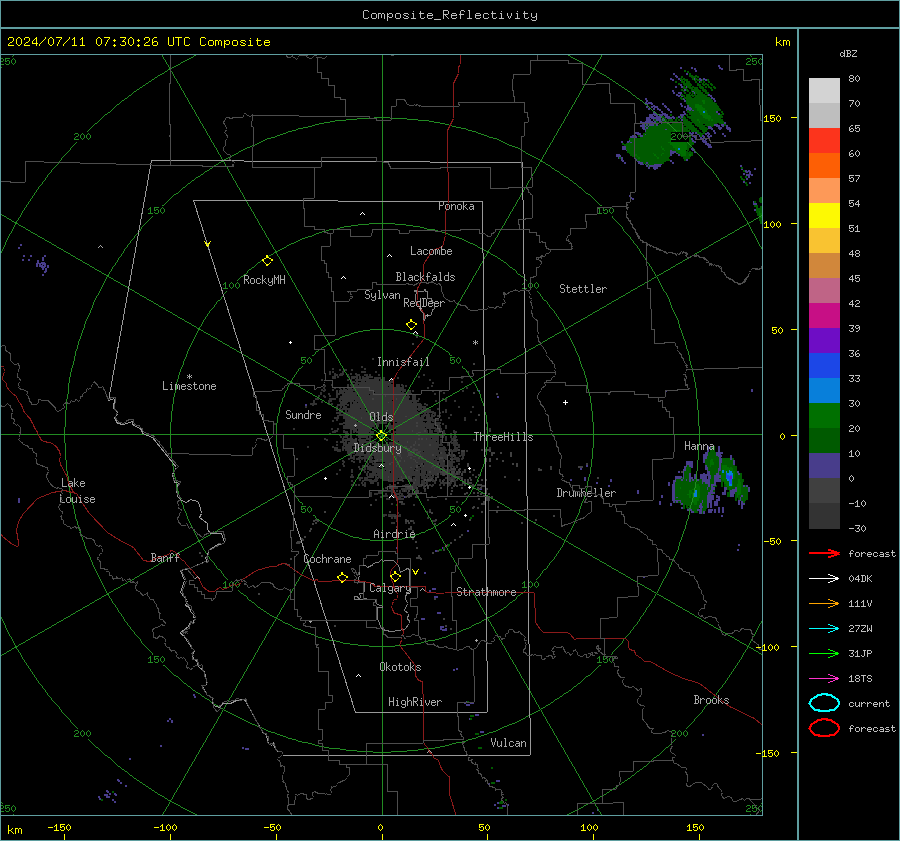The height and width of the screenshot is (841, 900).
Task: Click the red forecast arrow in legend
Action: tap(824, 553)
